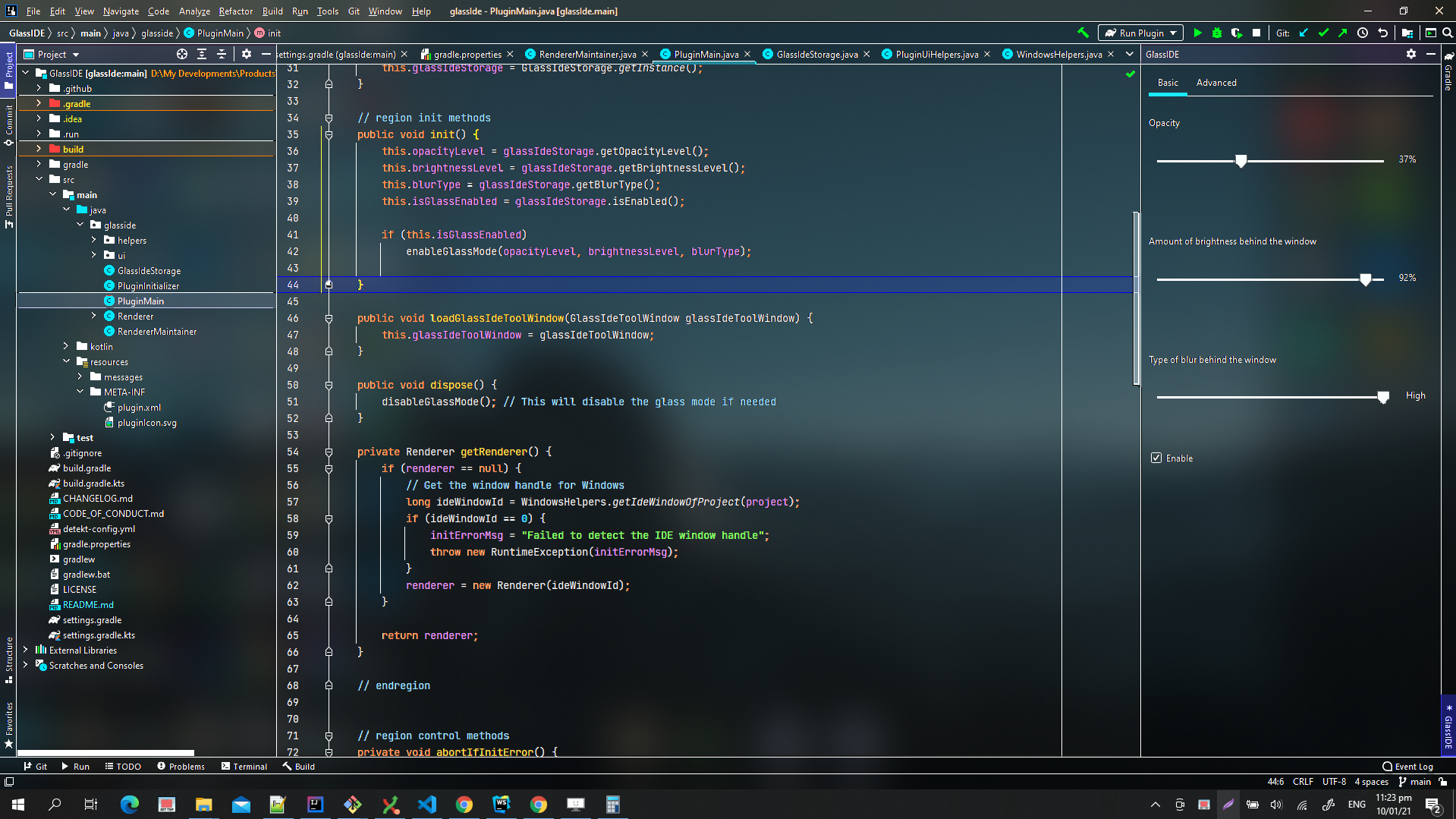Open Favorites tool window
The height and width of the screenshot is (819, 1456).
pyautogui.click(x=9, y=725)
